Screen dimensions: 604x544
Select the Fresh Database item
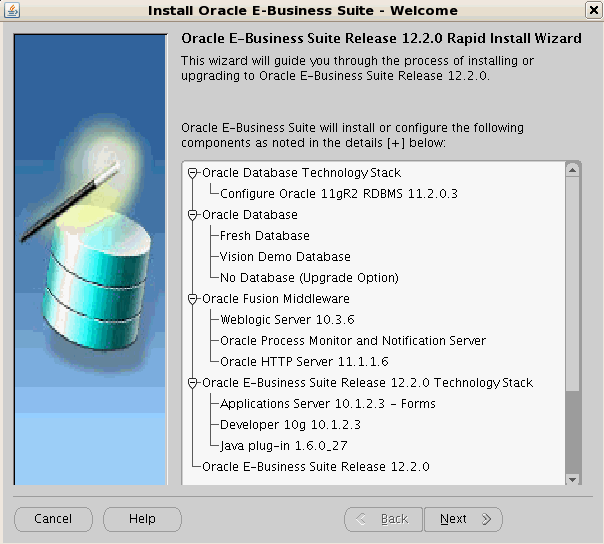(265, 236)
